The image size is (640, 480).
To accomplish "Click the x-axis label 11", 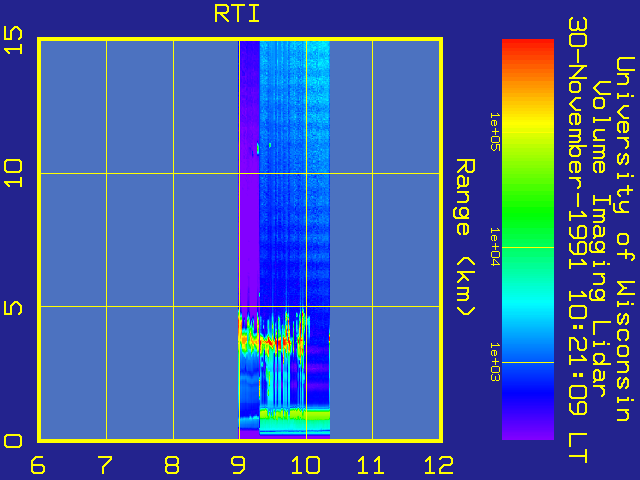I will [371, 465].
